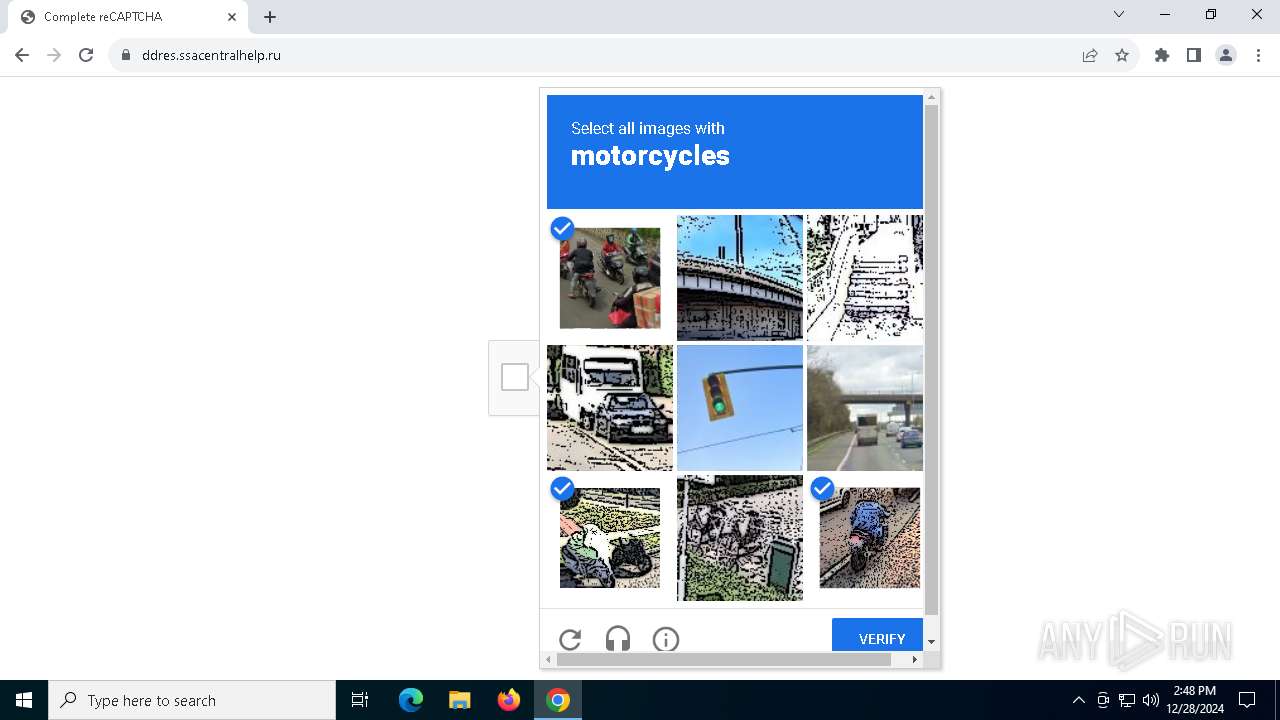This screenshot has height=720, width=1280.
Task: Close the Complete reCAPTCHA tab
Action: [232, 17]
